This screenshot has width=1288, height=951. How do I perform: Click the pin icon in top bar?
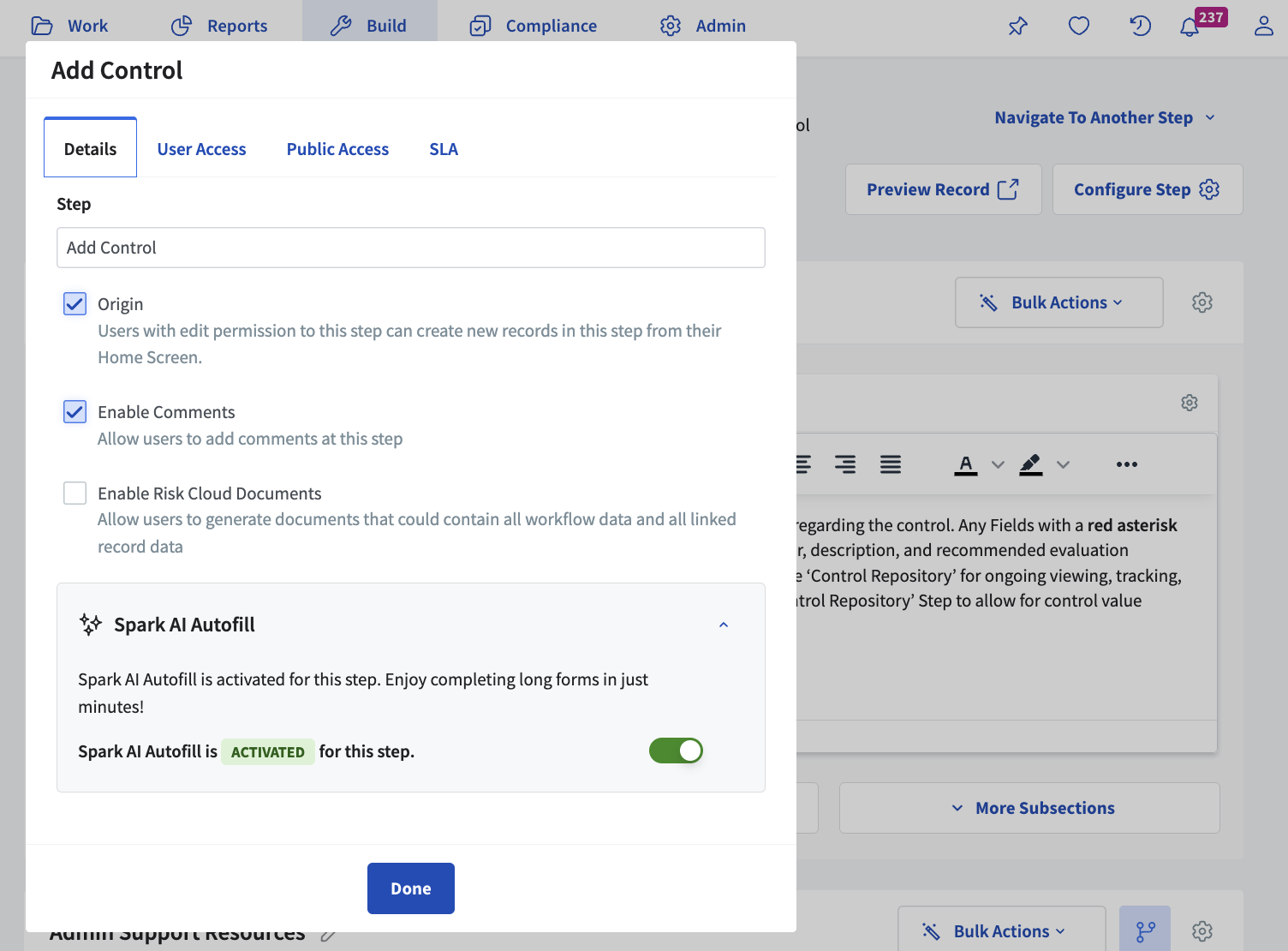click(x=1017, y=27)
